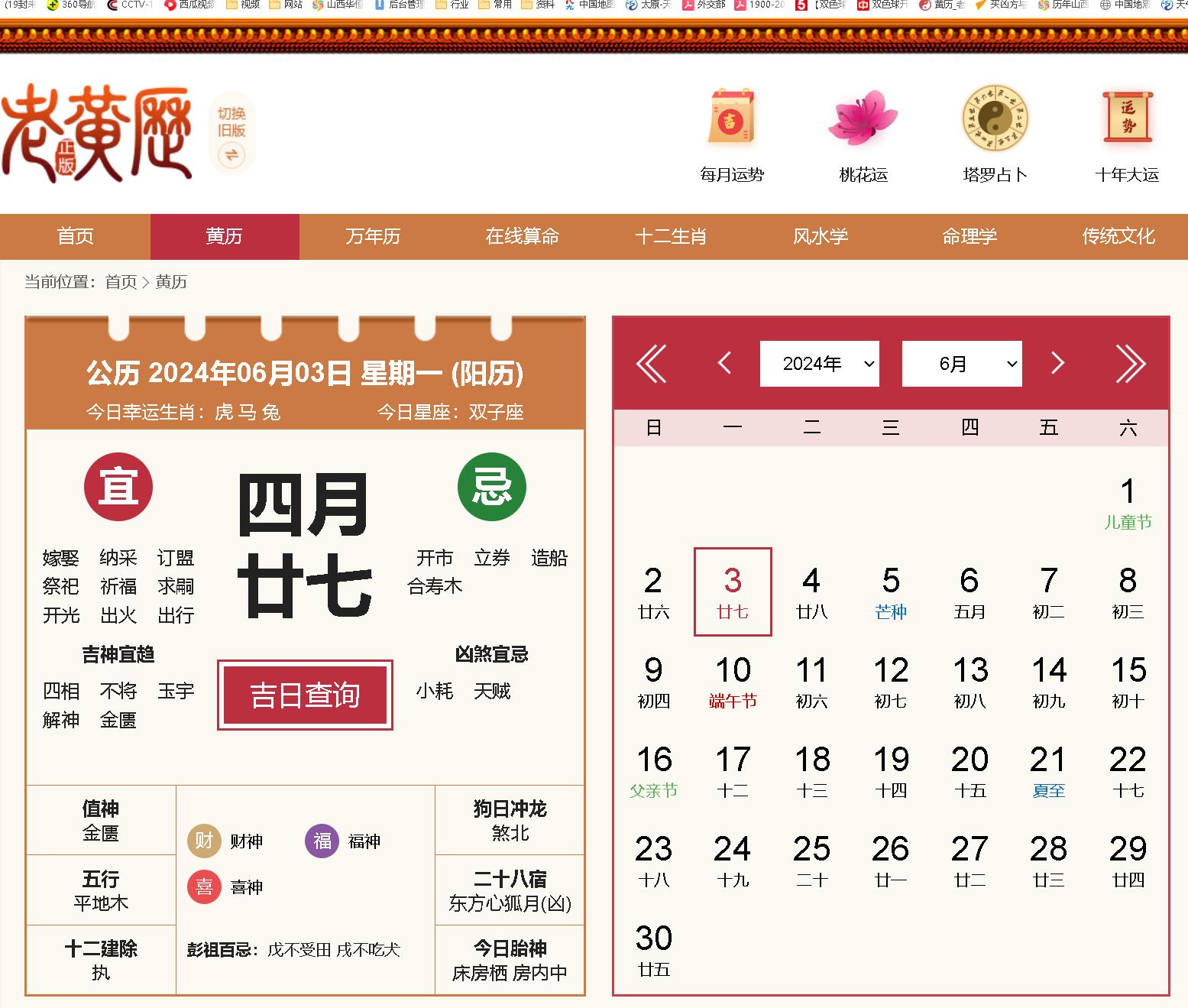Image resolution: width=1188 pixels, height=1008 pixels.
Task: Open the 万年历 navigation tab
Action: pos(373,237)
